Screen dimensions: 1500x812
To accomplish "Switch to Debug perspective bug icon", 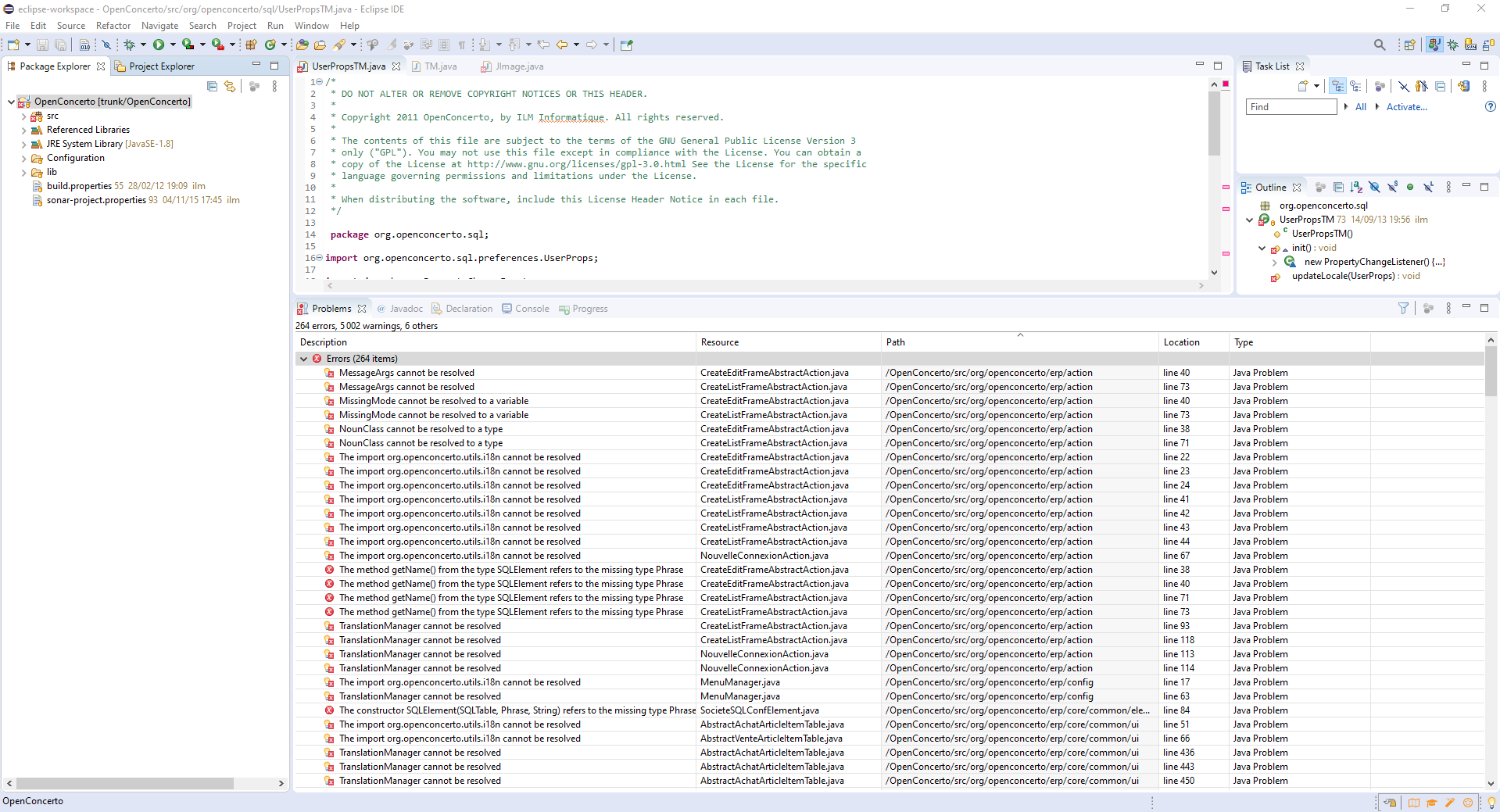I will (1452, 45).
